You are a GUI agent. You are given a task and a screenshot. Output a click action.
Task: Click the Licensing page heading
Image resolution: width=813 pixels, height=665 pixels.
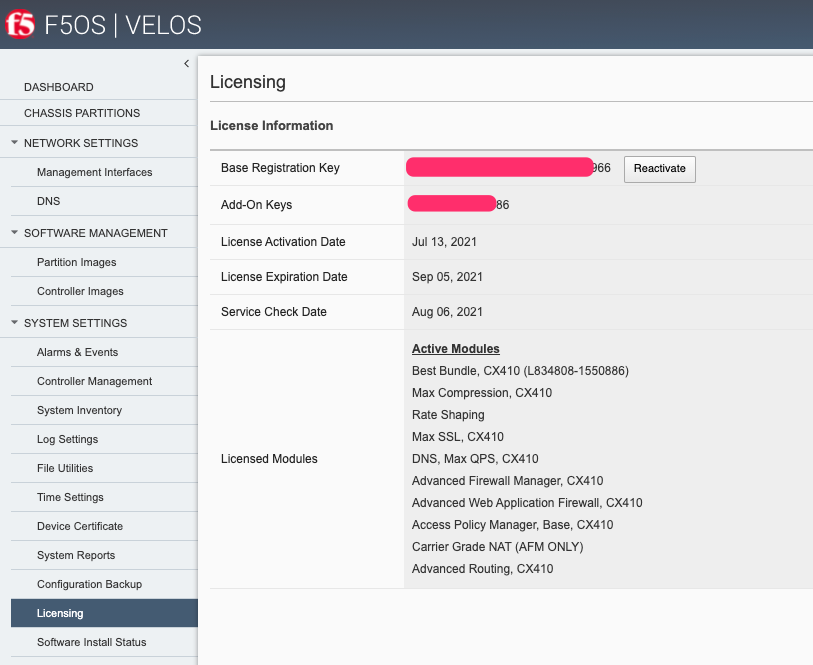tap(248, 82)
